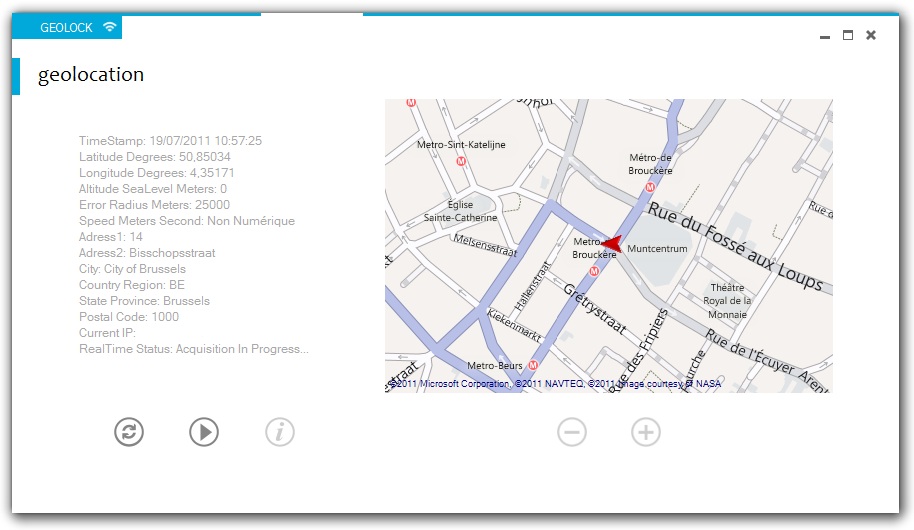Minimize the Geolock window
This screenshot has width=914, height=530.
point(825,36)
